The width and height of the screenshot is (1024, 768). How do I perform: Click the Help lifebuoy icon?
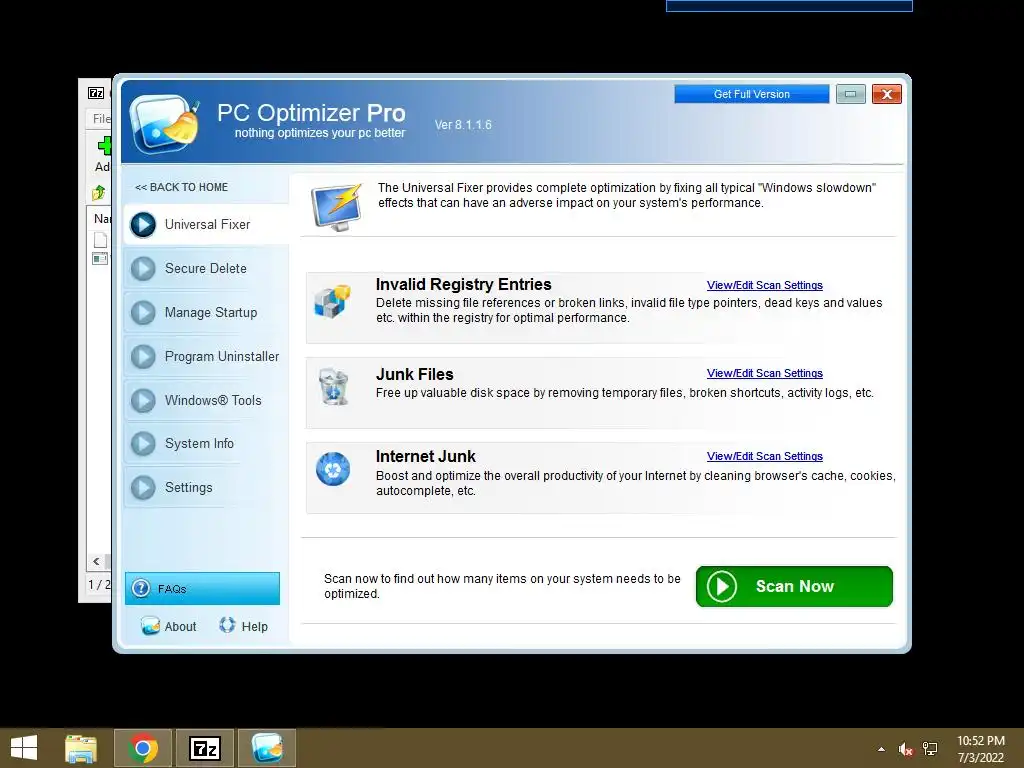coord(227,626)
